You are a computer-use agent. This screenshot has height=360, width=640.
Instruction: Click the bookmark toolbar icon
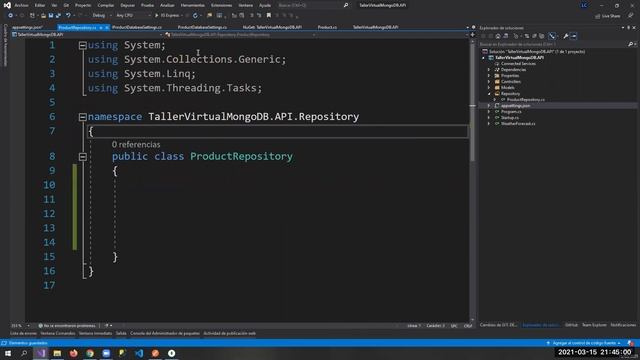click(x=269, y=16)
